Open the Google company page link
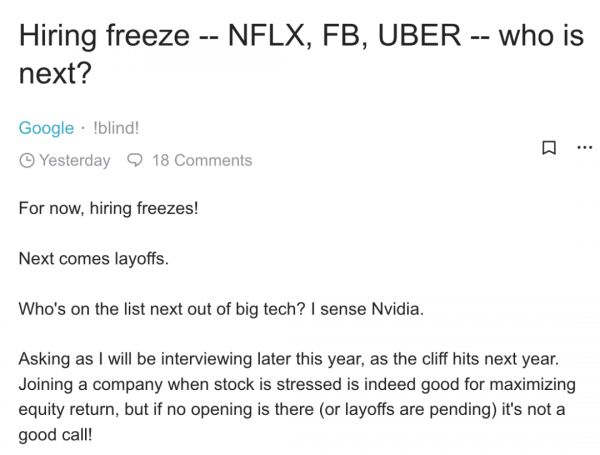The height and width of the screenshot is (455, 600). click(46, 128)
